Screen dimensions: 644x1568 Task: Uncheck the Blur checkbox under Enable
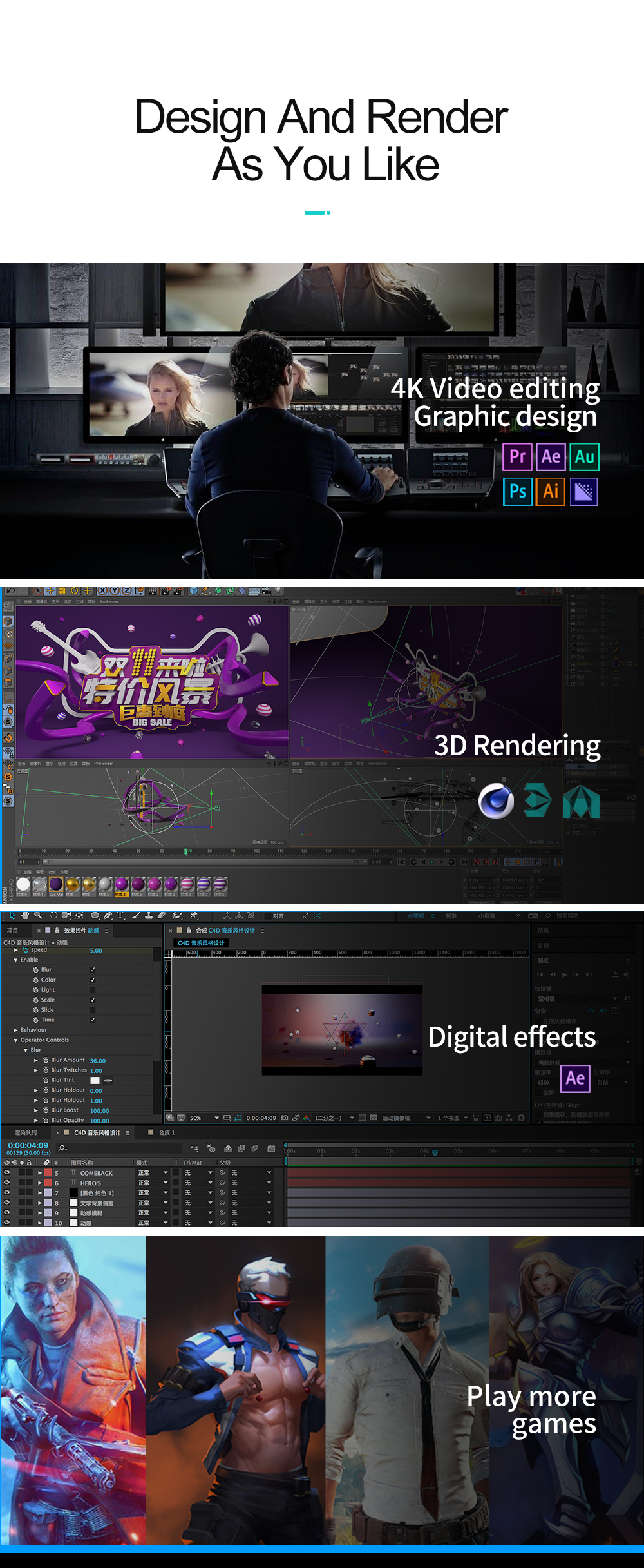pyautogui.click(x=93, y=970)
